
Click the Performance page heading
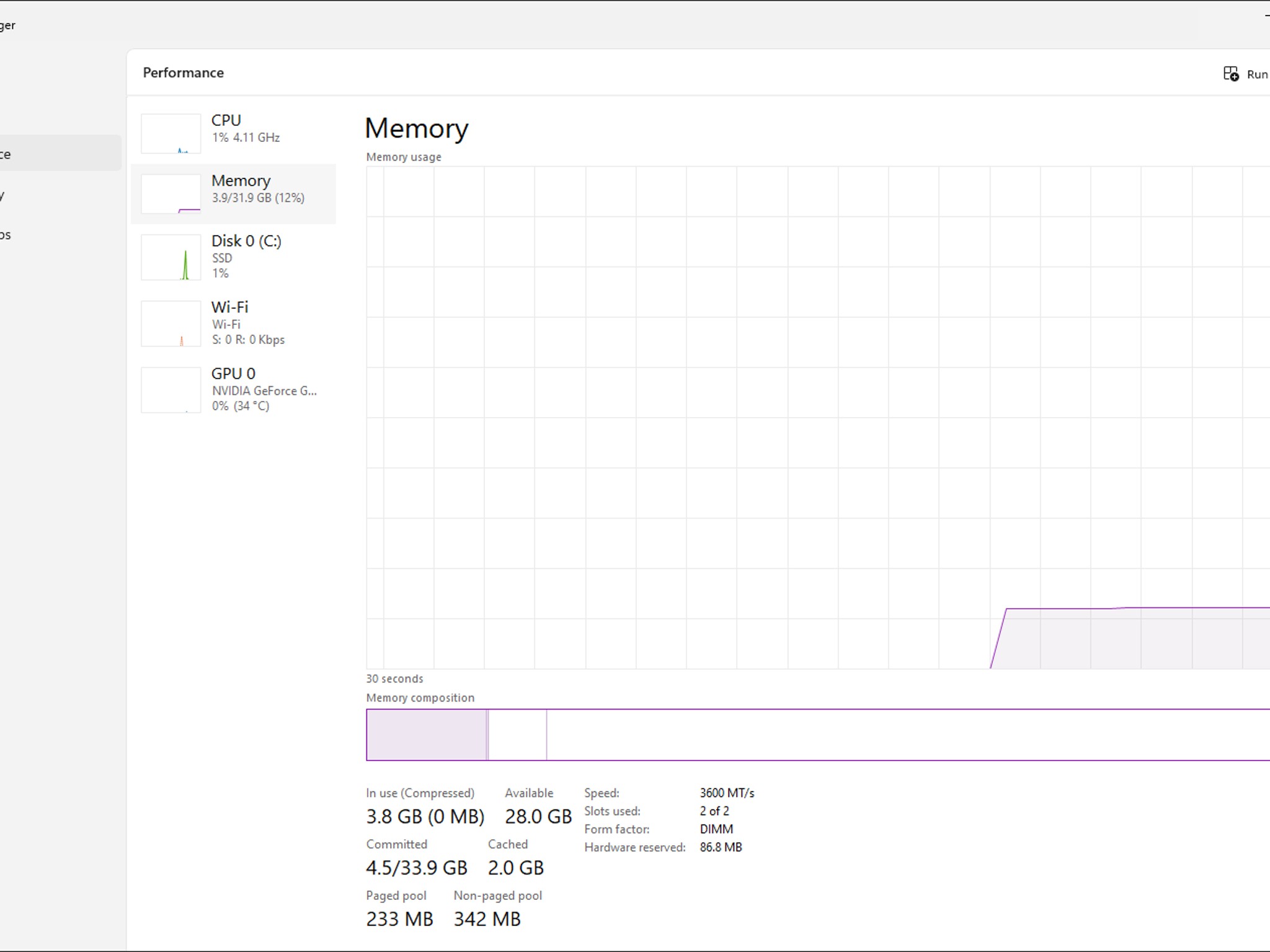pyautogui.click(x=184, y=73)
